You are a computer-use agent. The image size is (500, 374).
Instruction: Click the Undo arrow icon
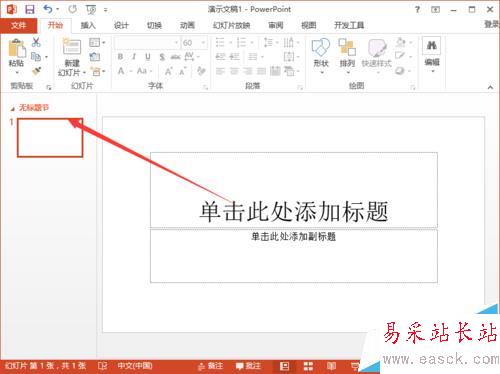coord(48,9)
